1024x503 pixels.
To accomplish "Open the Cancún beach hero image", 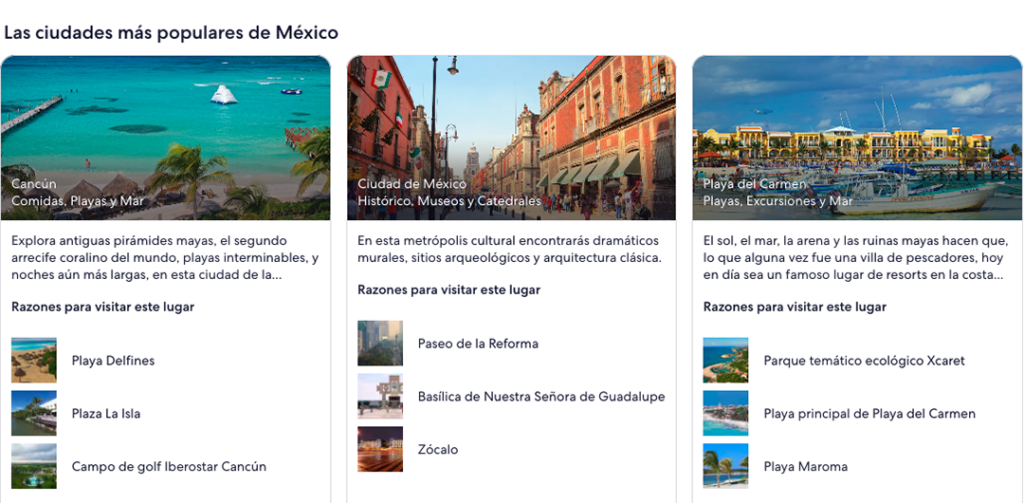I will pos(166,138).
